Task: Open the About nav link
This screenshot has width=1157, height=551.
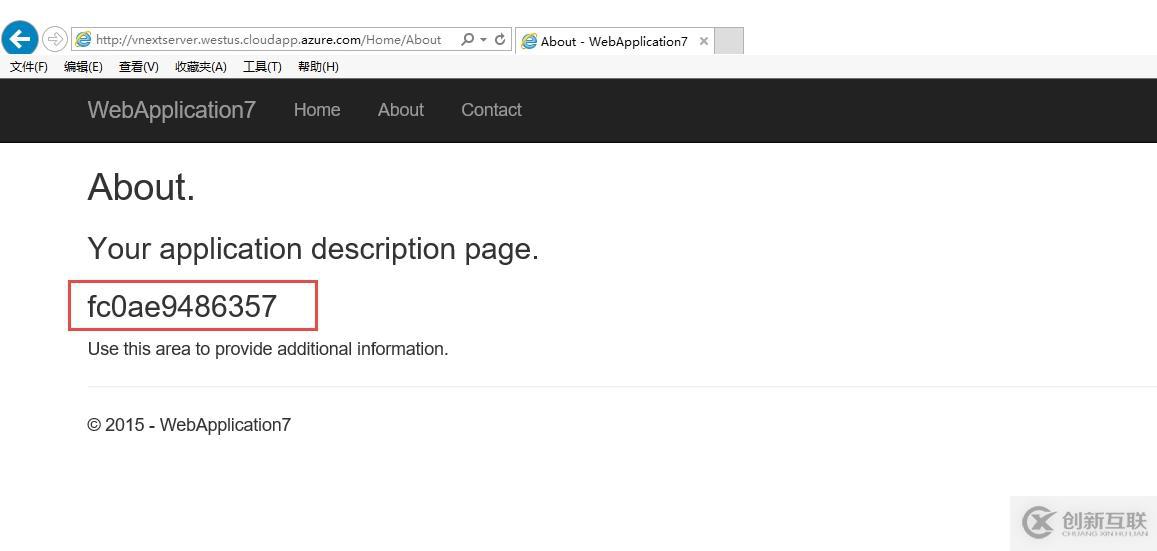Action: click(401, 110)
